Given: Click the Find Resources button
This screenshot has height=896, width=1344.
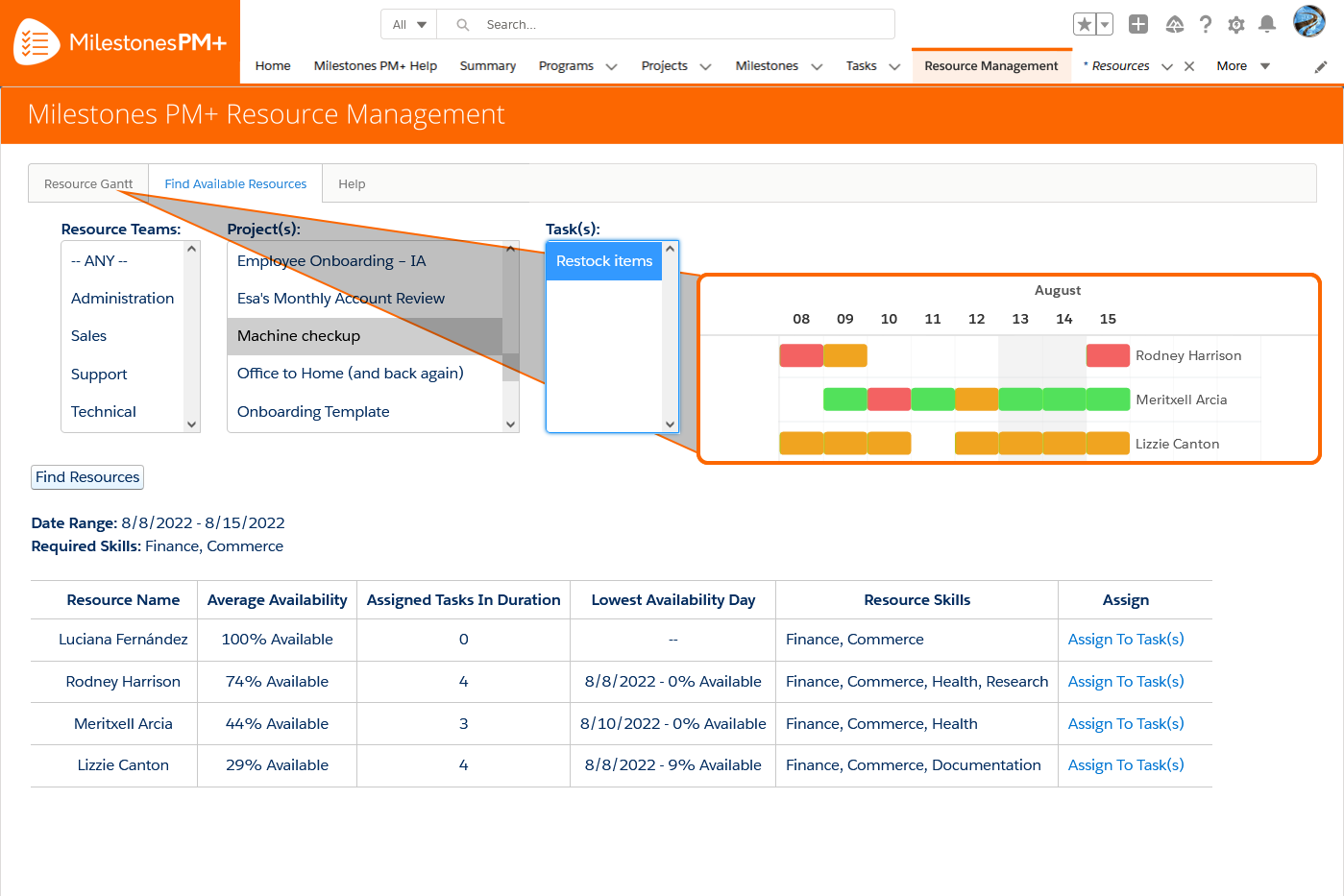Looking at the screenshot, I should (86, 476).
